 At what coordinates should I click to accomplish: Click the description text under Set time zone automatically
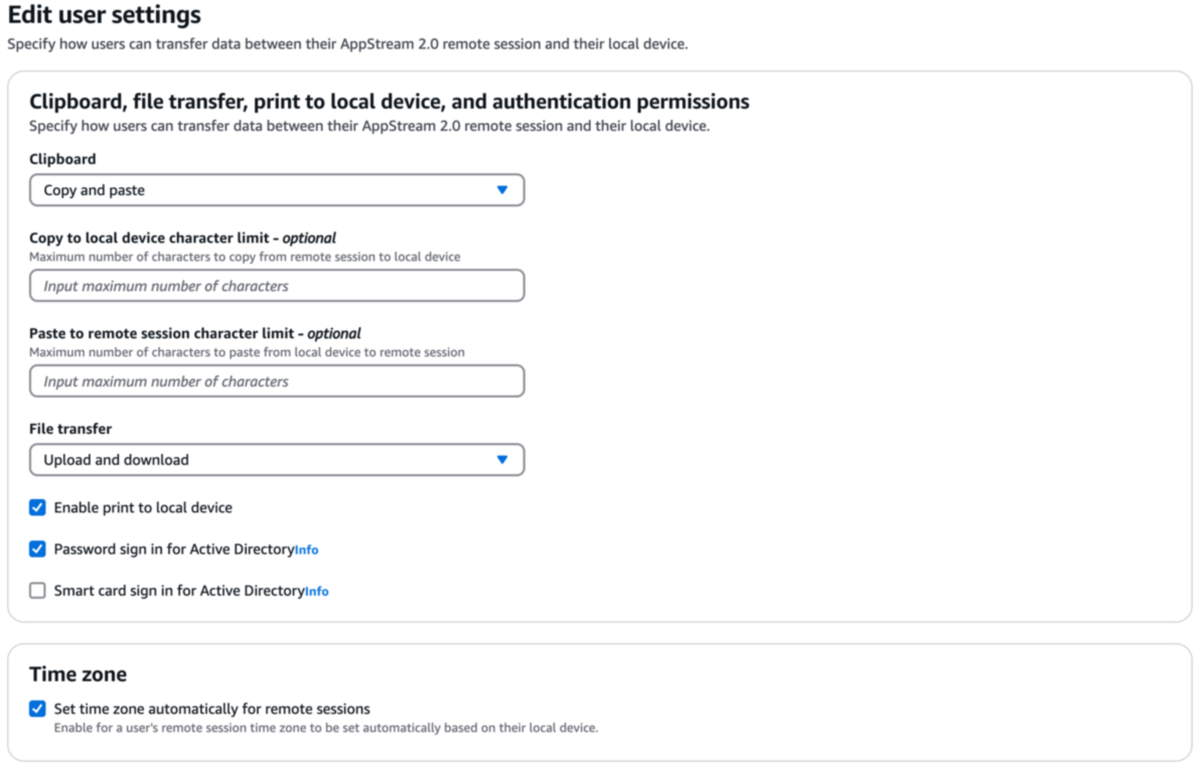click(x=326, y=728)
